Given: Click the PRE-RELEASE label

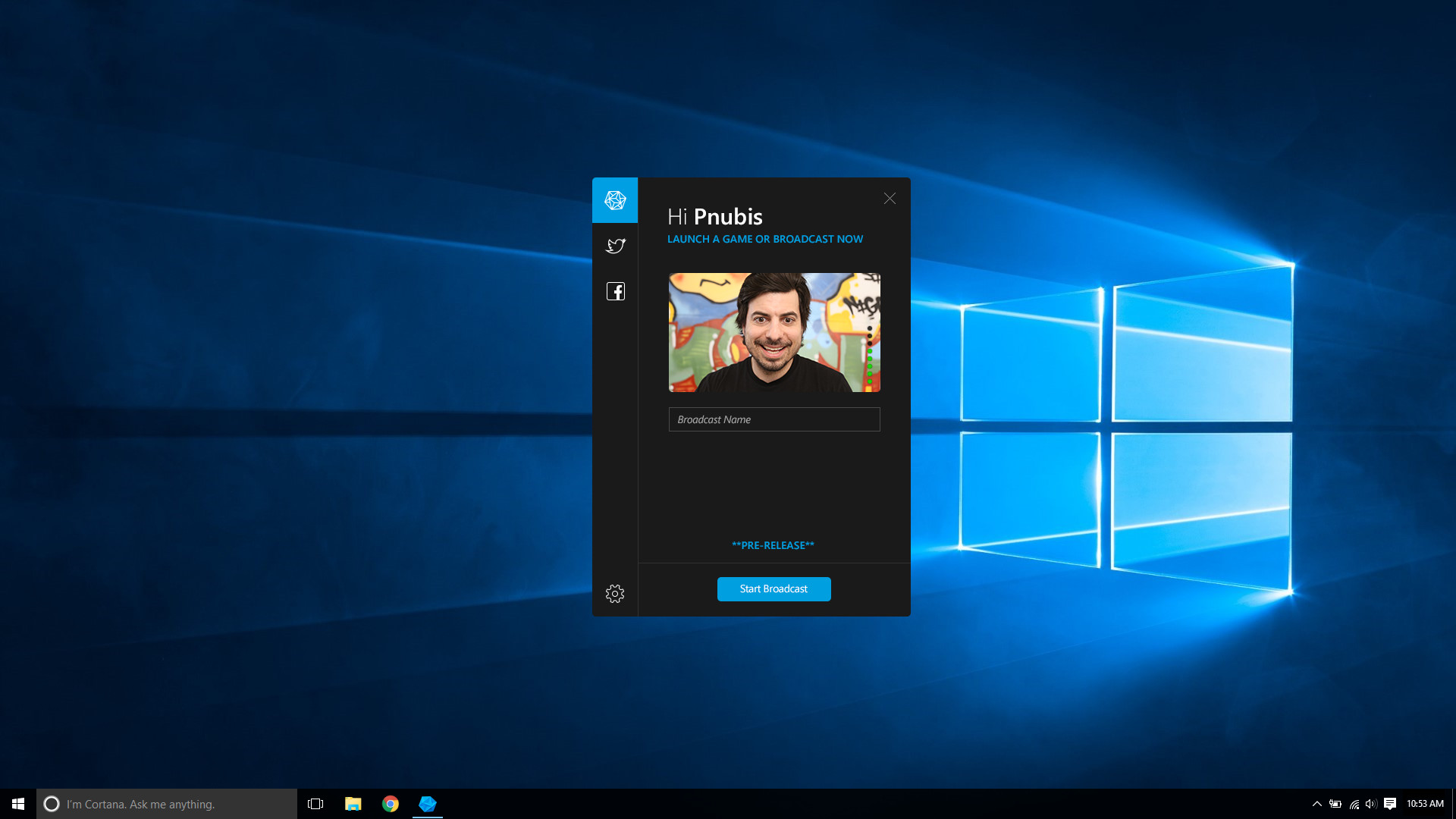Looking at the screenshot, I should [773, 545].
